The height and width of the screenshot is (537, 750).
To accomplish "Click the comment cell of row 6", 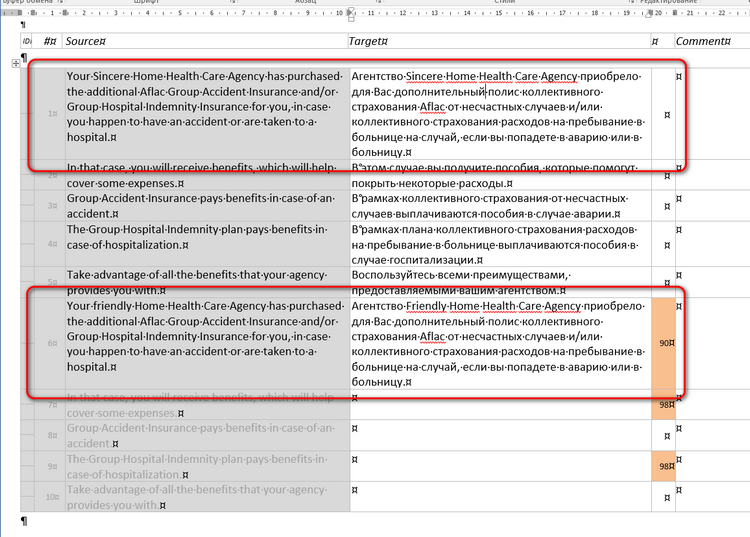I will (712, 343).
